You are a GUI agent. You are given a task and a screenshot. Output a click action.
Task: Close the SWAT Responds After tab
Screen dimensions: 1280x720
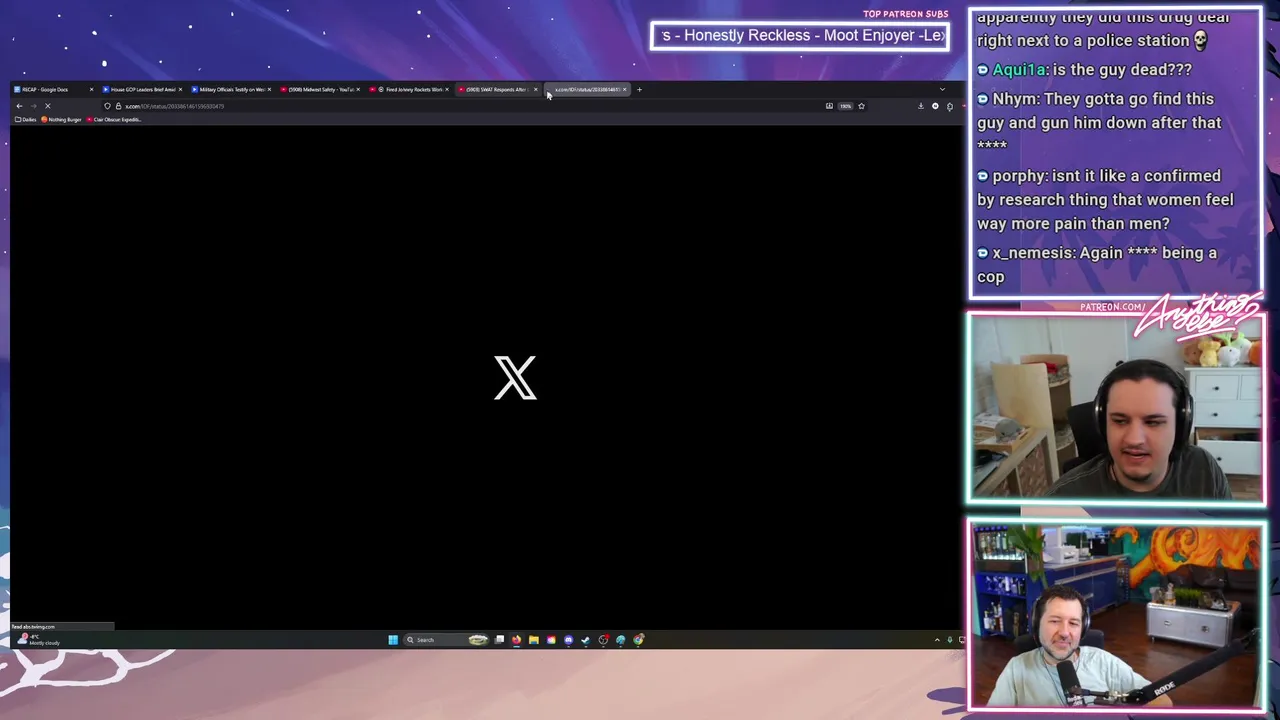[535, 90]
